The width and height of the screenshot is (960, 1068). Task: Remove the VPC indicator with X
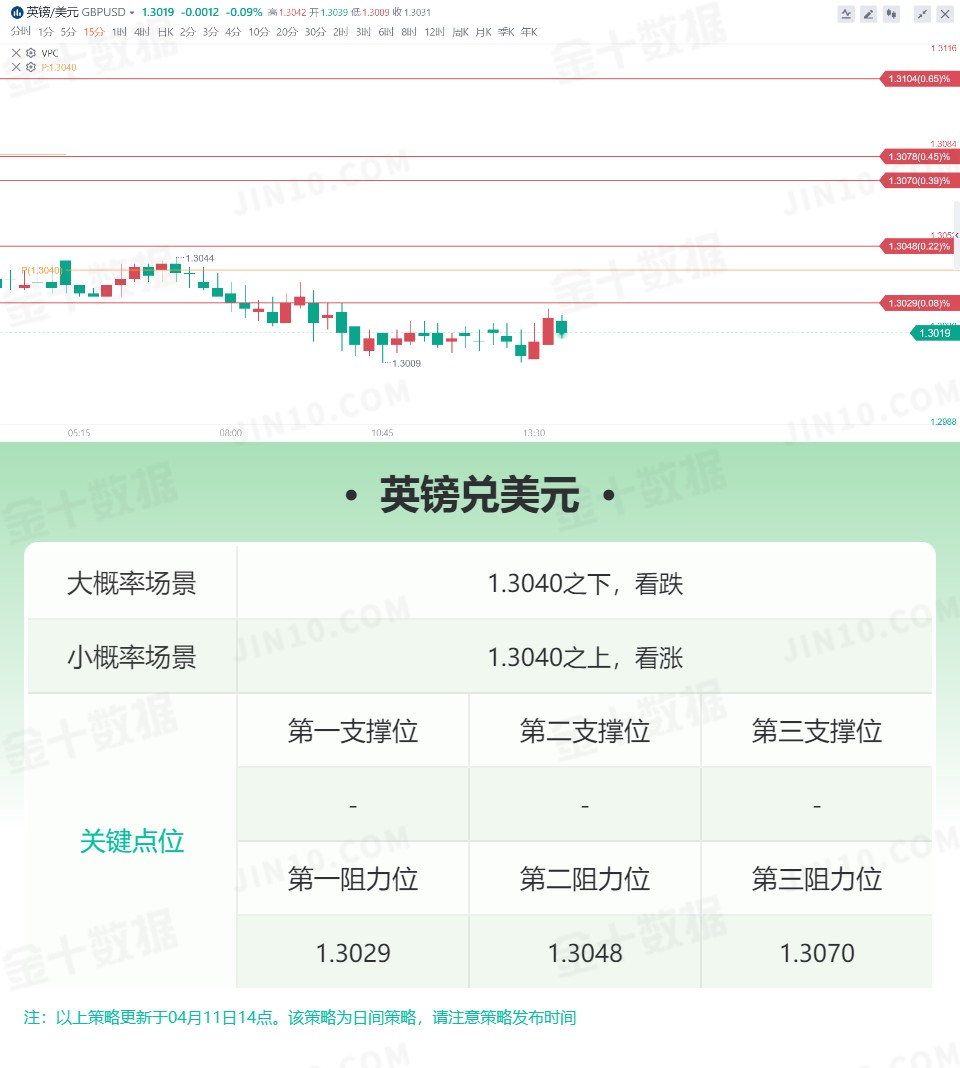pyautogui.click(x=16, y=53)
